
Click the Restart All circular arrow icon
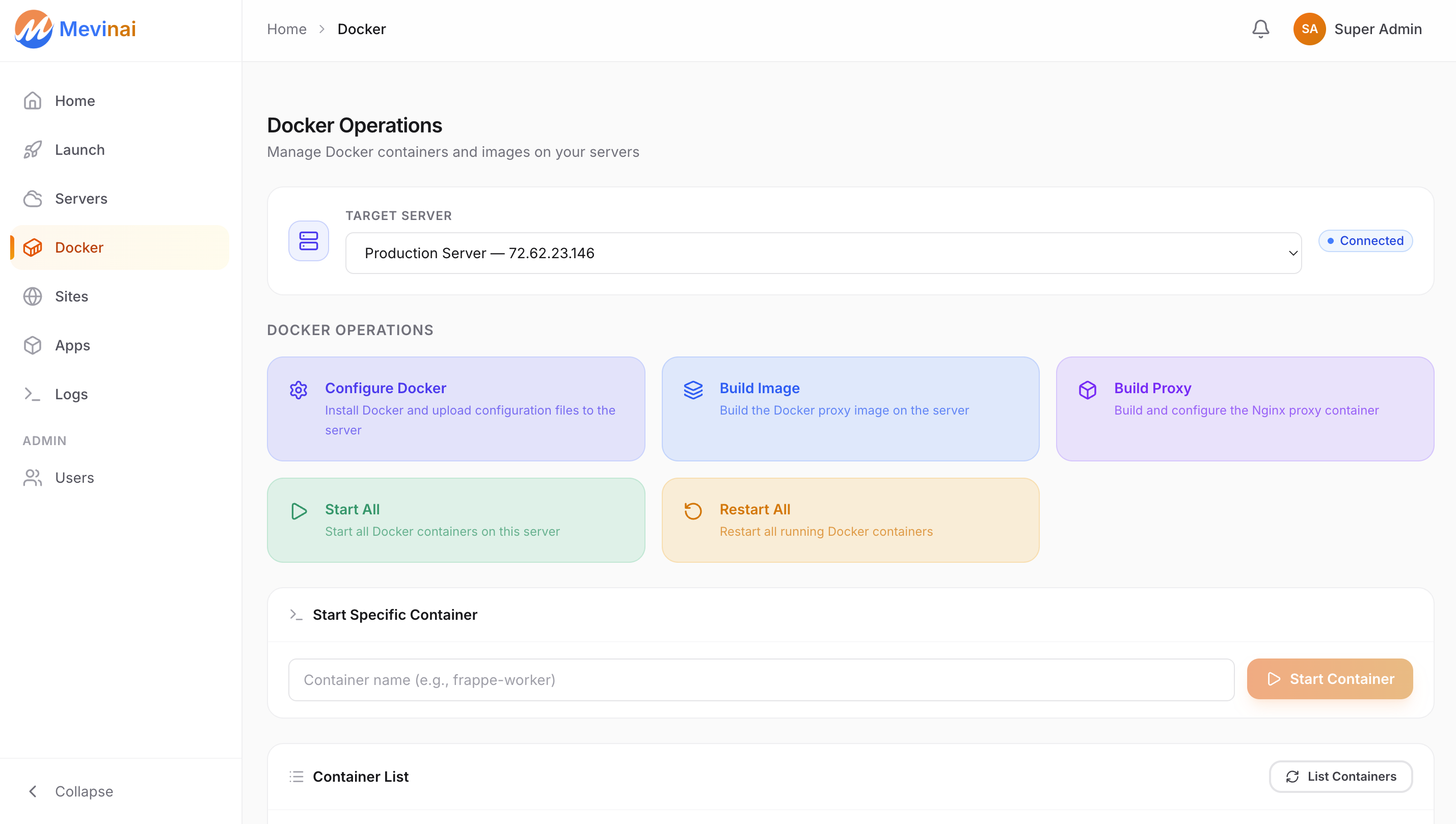pos(692,510)
